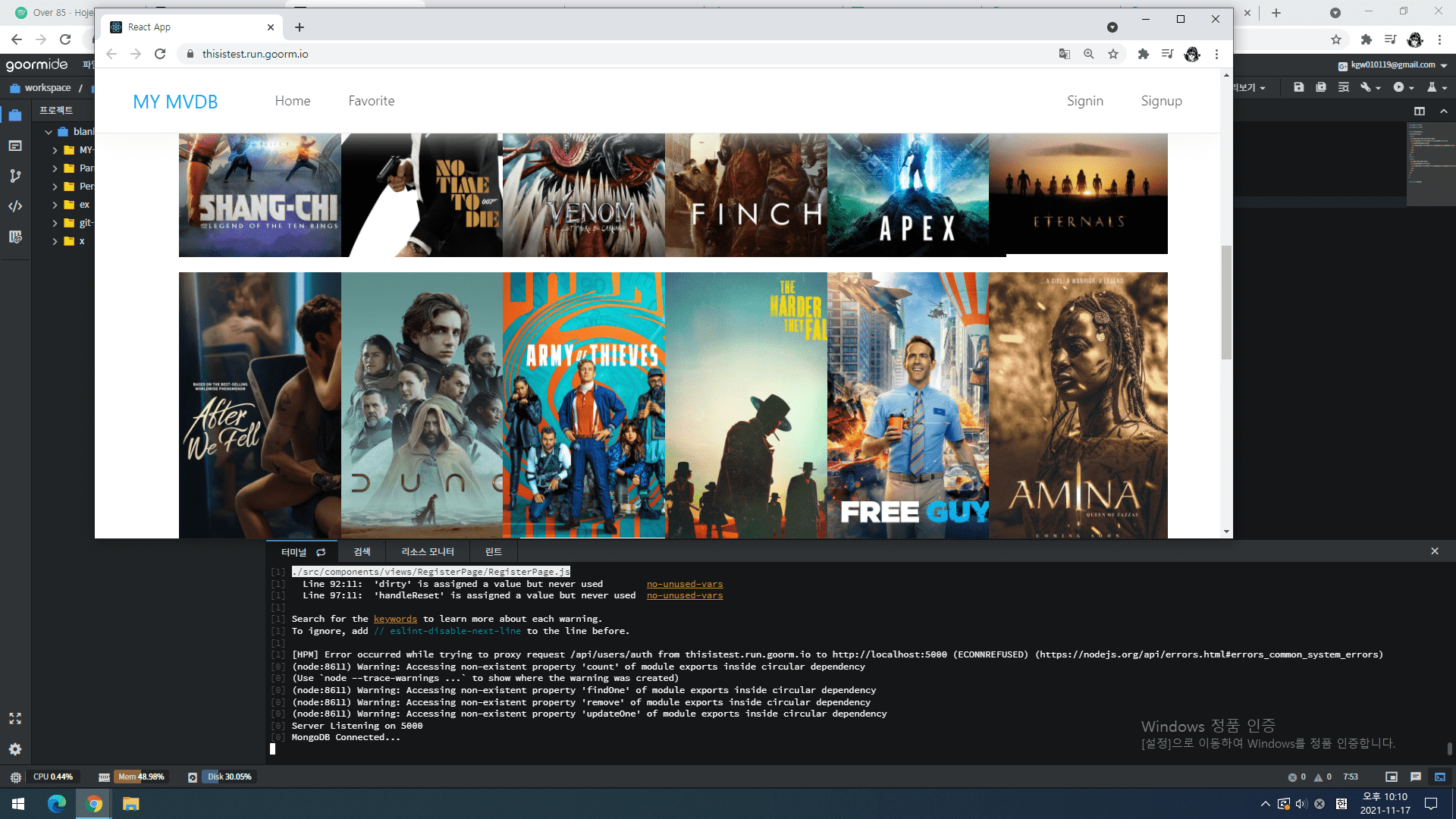
Task: Click the find in files icon
Action: pyautogui.click(x=1343, y=87)
